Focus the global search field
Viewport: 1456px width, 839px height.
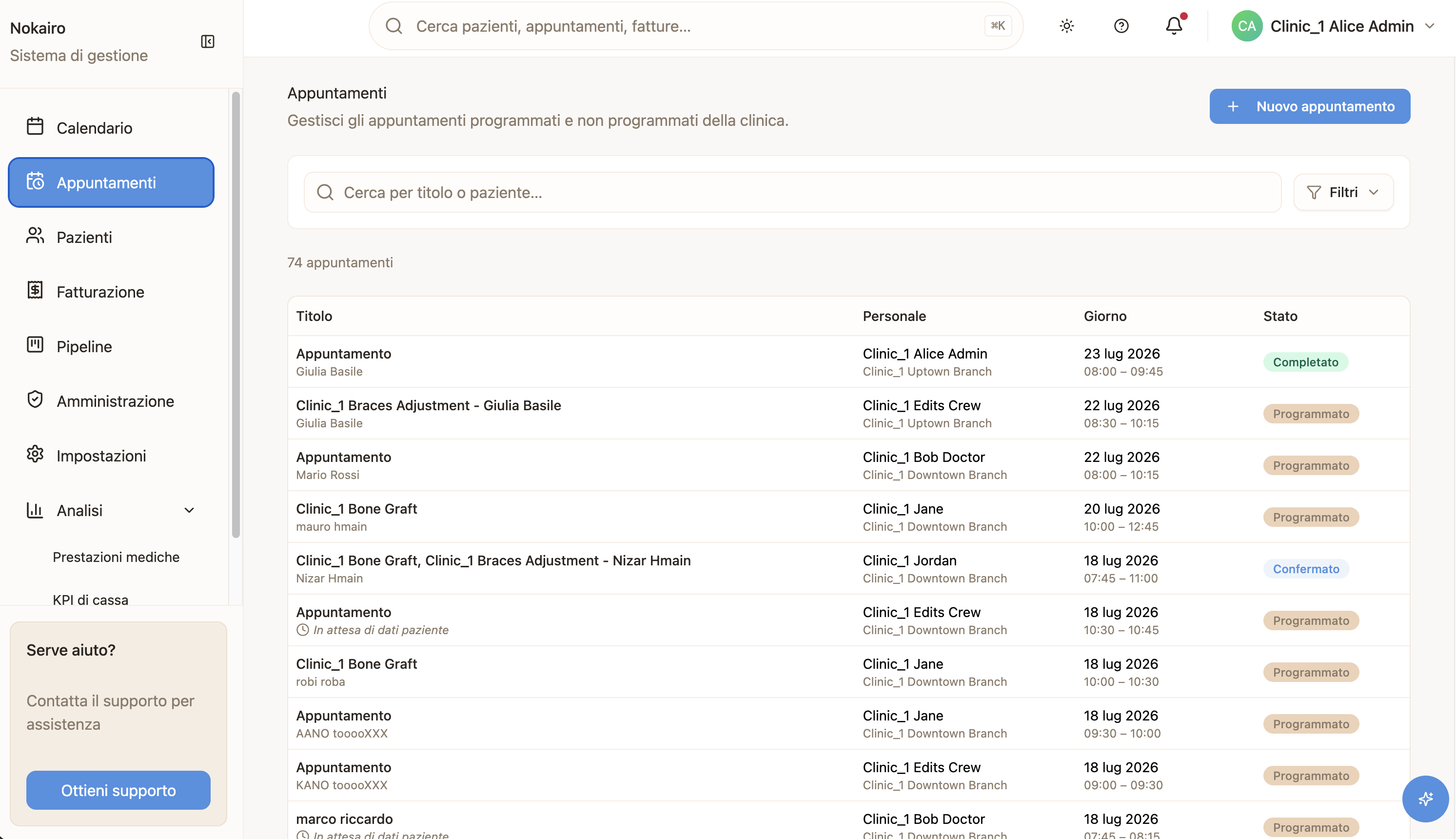click(696, 26)
